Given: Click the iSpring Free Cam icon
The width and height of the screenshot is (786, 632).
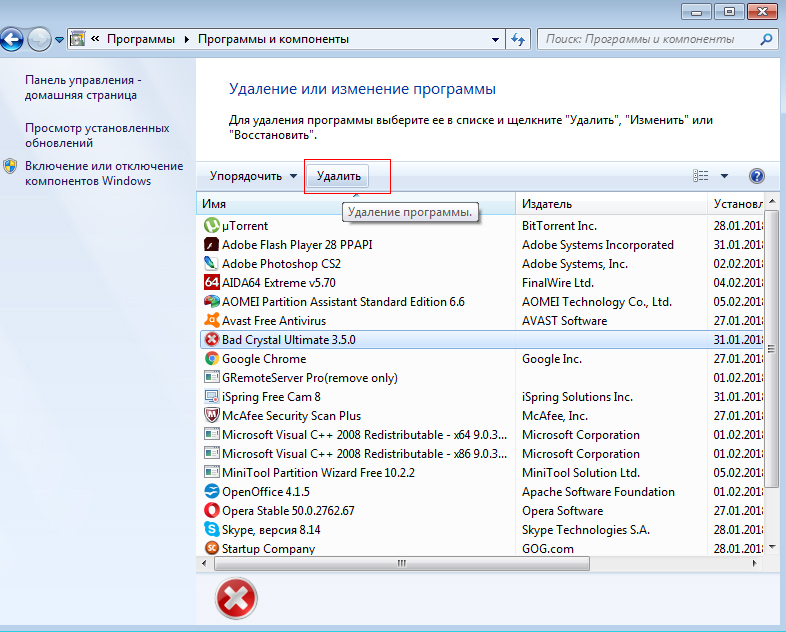Looking at the screenshot, I should (x=212, y=396).
